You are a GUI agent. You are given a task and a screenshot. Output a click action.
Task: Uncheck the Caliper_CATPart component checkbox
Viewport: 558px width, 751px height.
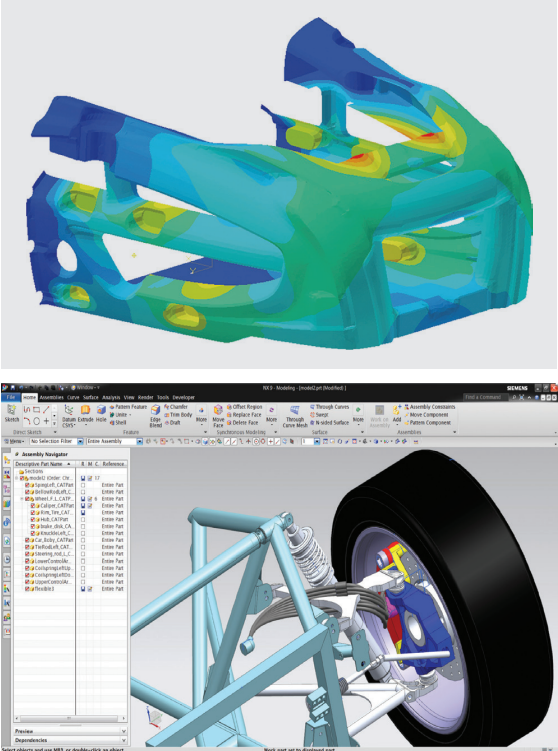click(x=33, y=505)
